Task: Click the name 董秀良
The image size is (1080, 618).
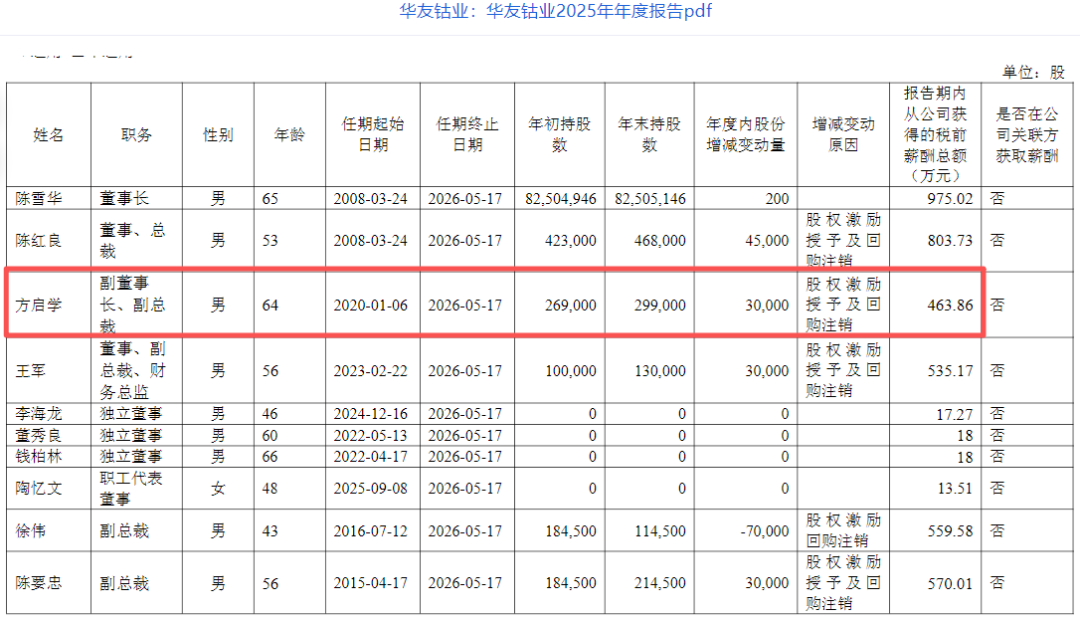Action: point(39,435)
